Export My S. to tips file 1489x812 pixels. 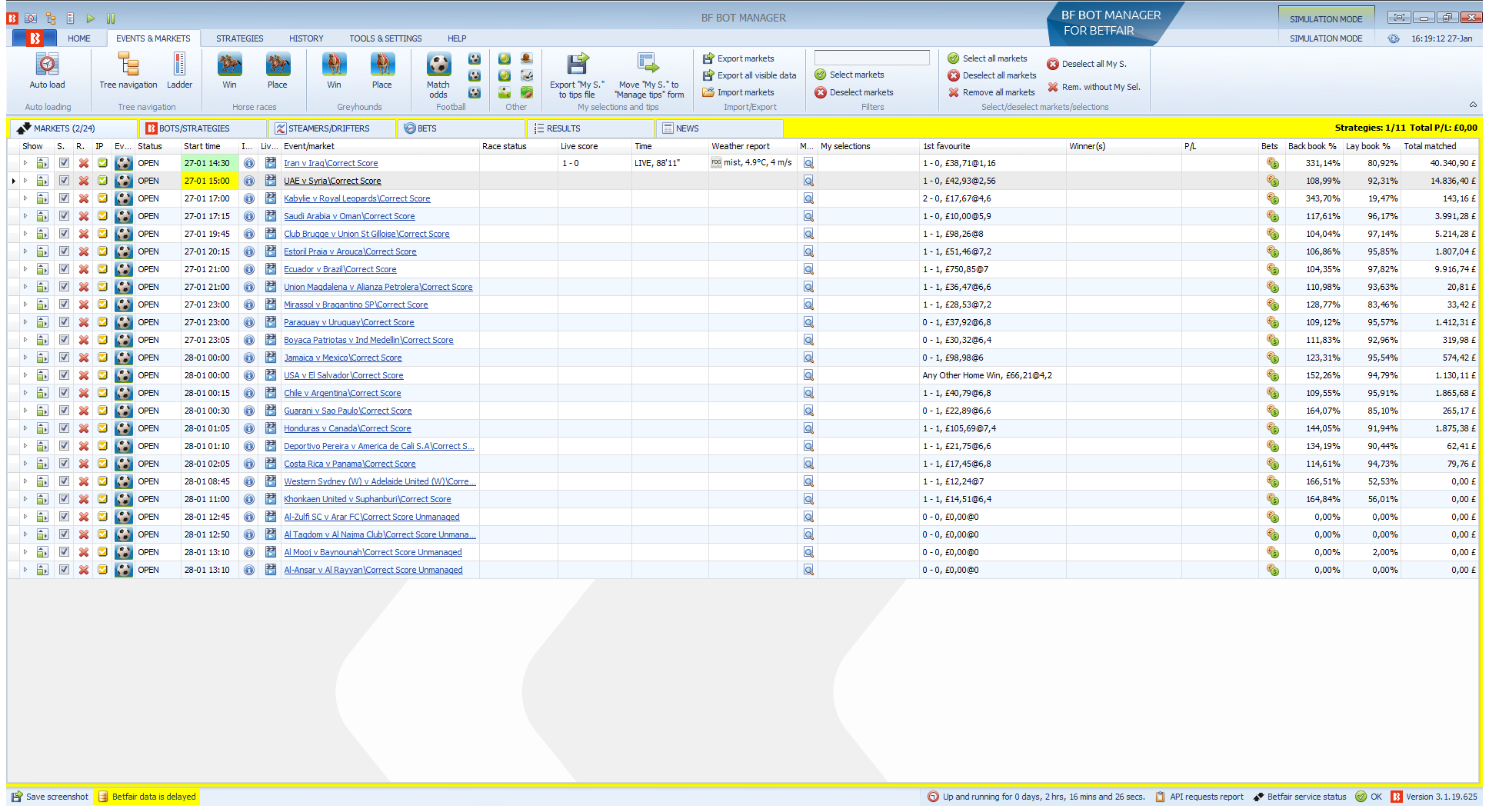tap(577, 76)
